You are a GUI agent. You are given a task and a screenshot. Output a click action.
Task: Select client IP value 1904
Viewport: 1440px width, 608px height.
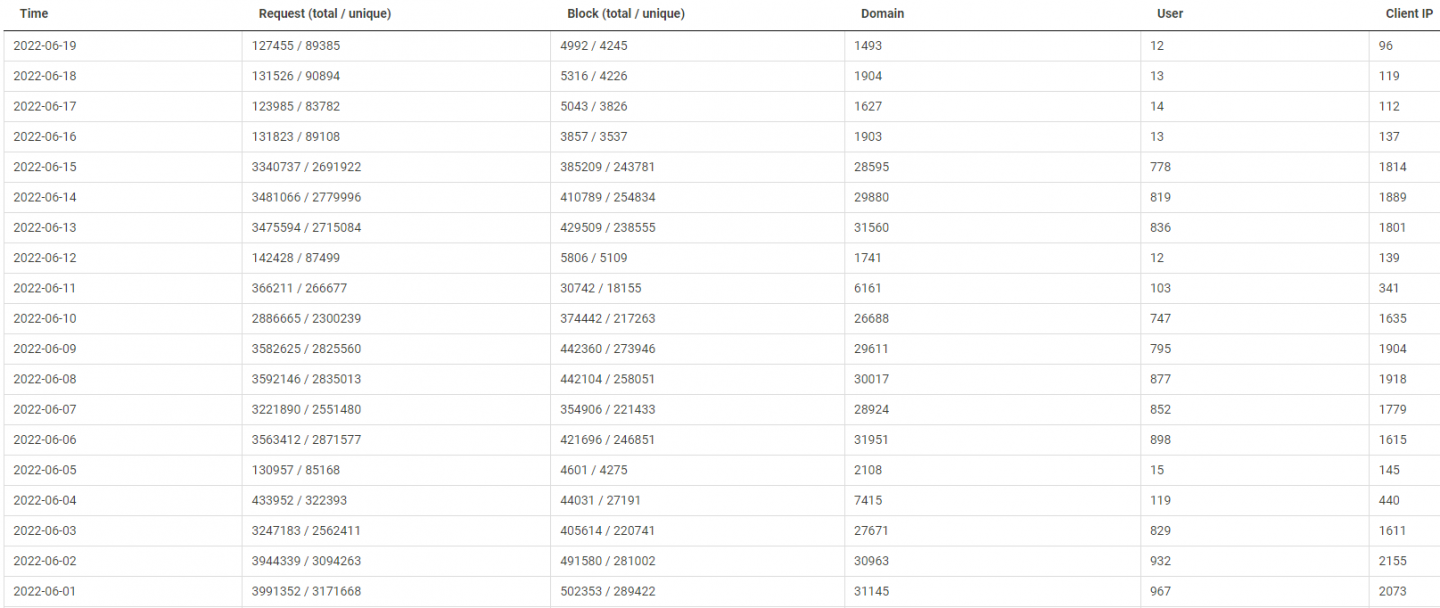point(1392,349)
